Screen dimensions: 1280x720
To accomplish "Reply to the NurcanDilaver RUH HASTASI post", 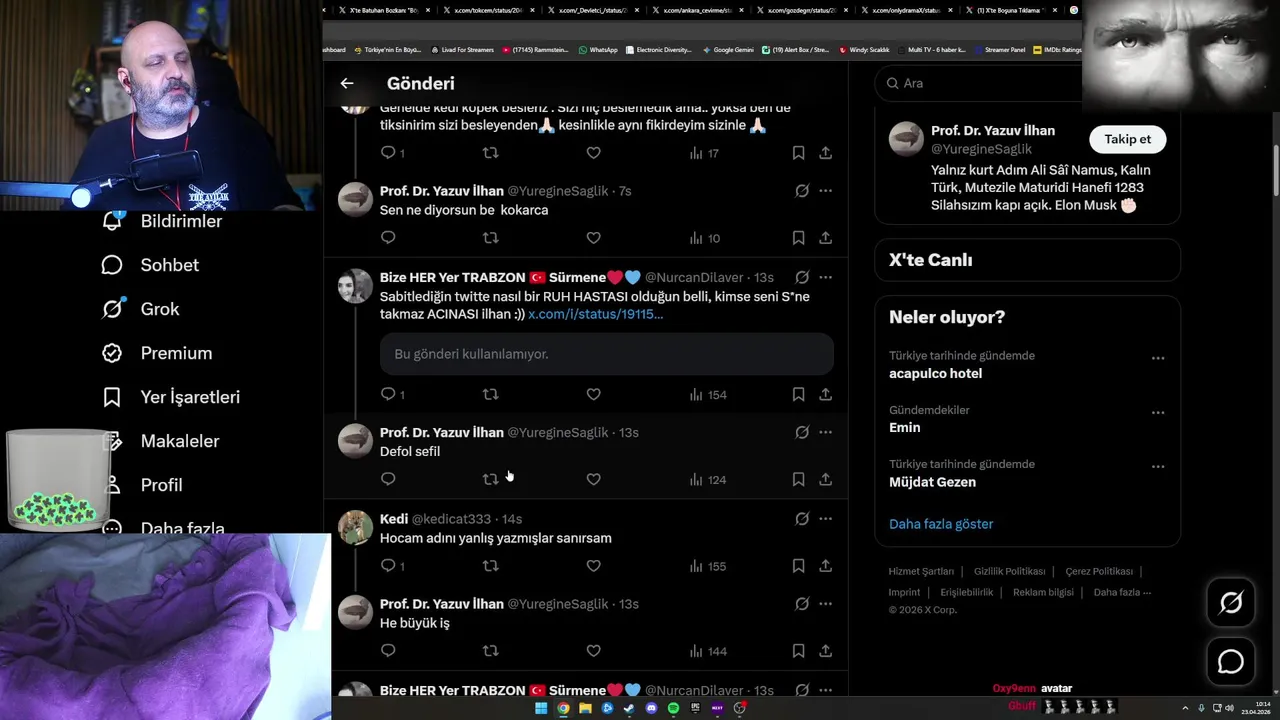I will pyautogui.click(x=392, y=394).
